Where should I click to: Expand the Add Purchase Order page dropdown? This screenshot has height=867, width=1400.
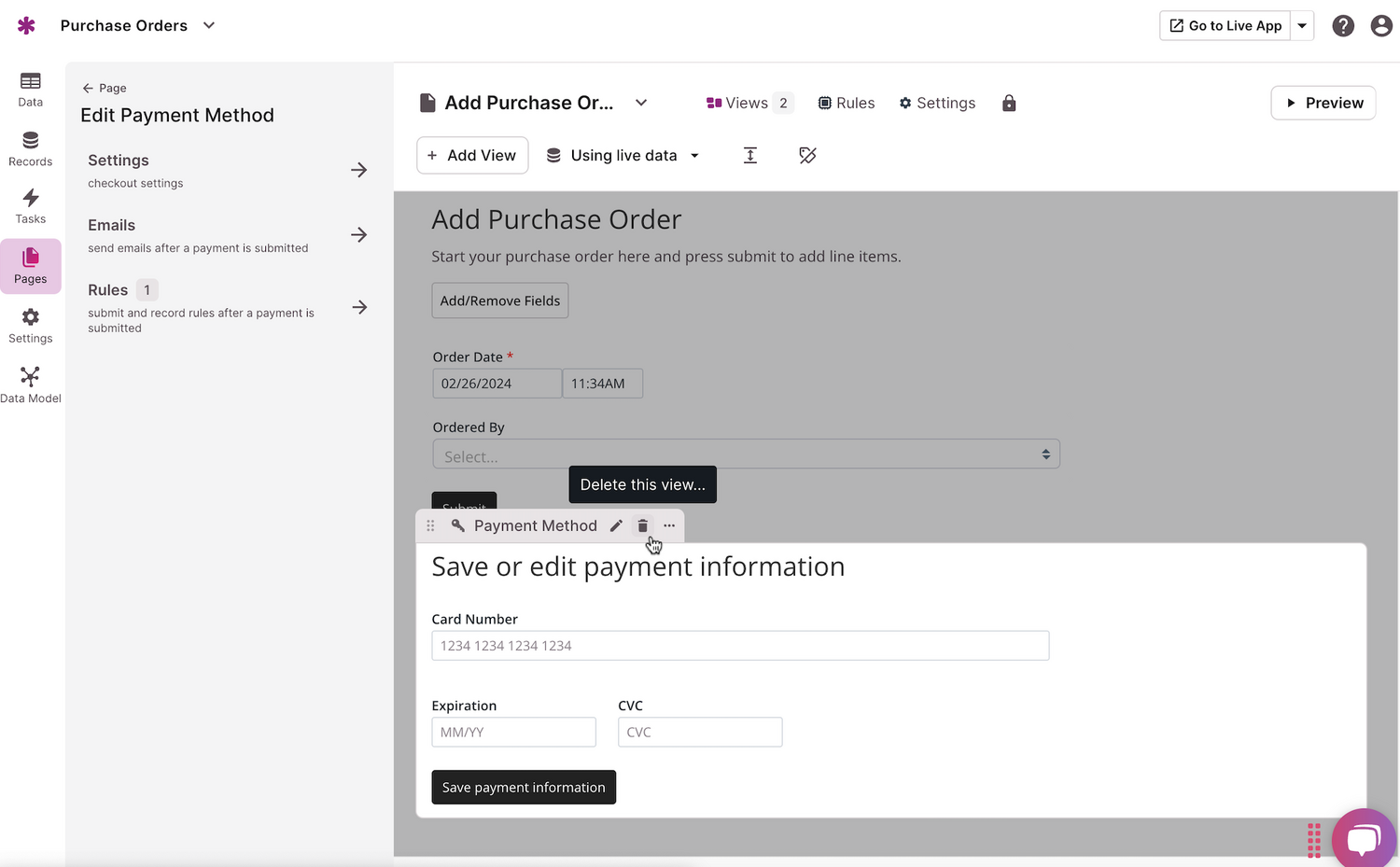[x=640, y=103]
